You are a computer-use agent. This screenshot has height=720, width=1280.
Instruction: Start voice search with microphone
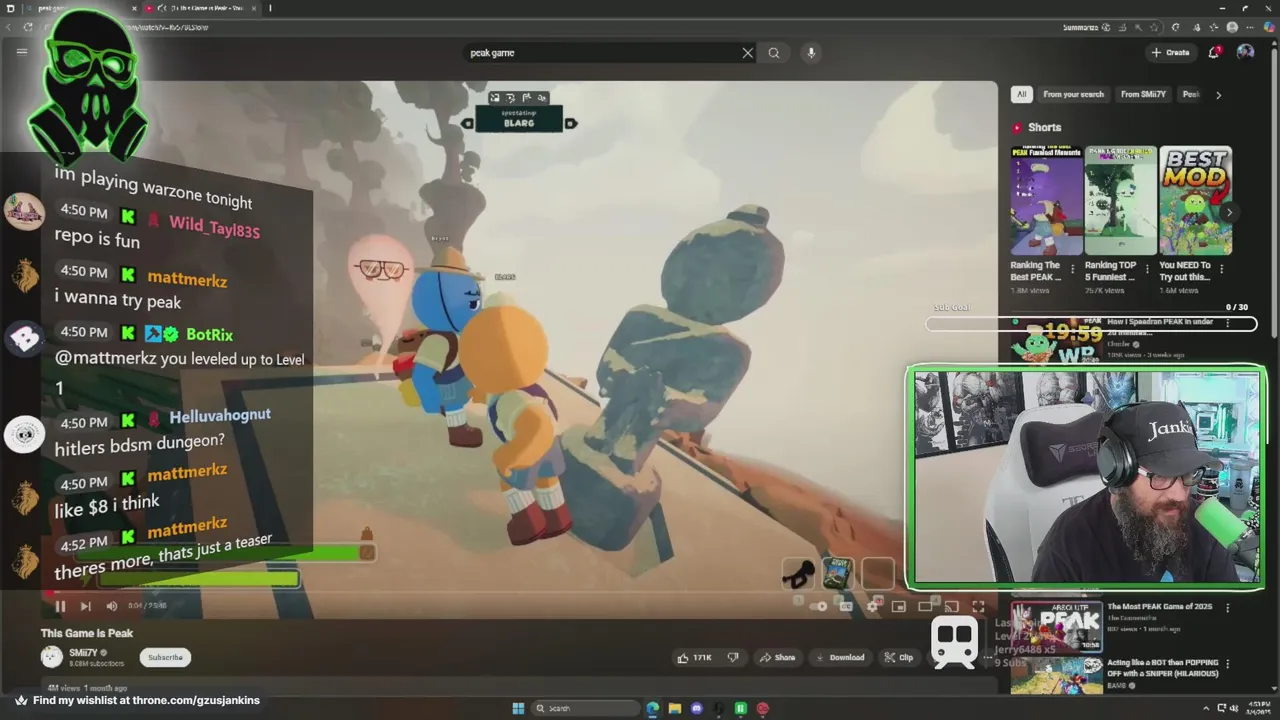(x=811, y=53)
